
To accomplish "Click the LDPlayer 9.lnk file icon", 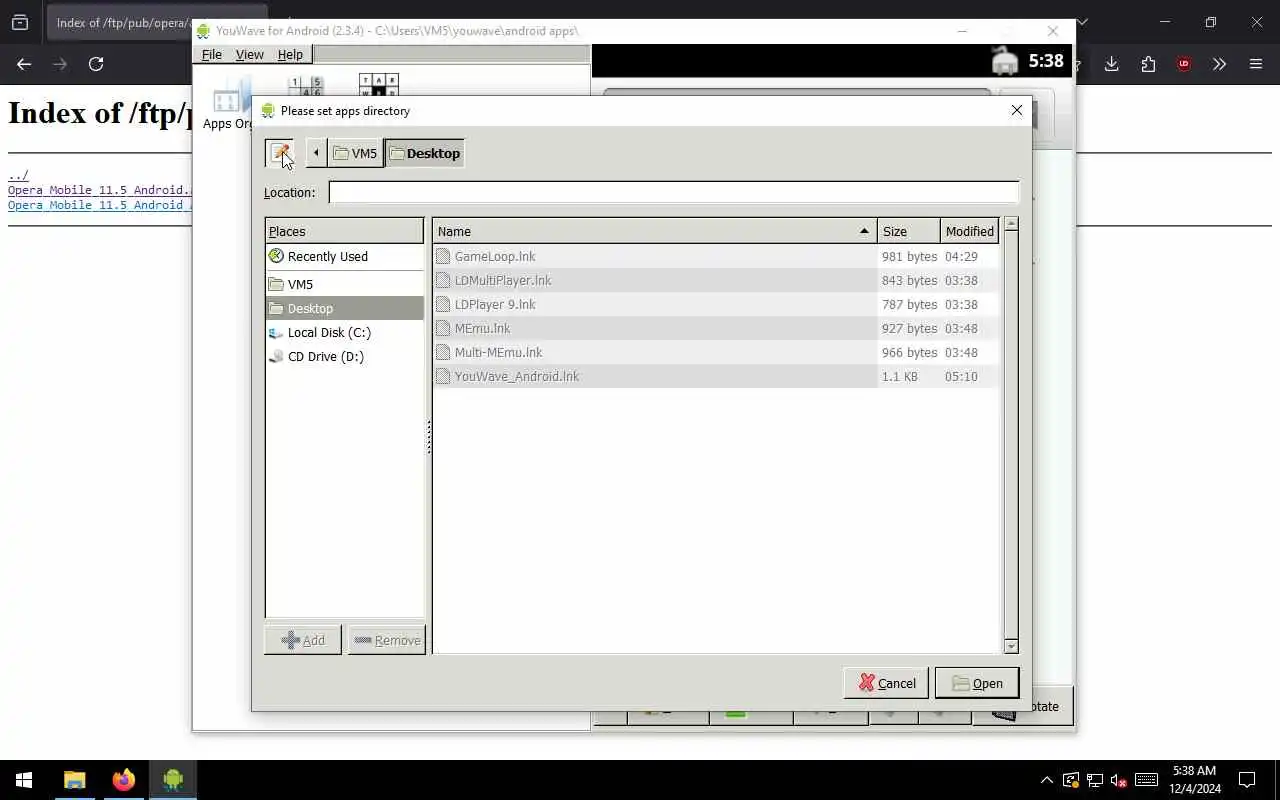I will tap(443, 304).
